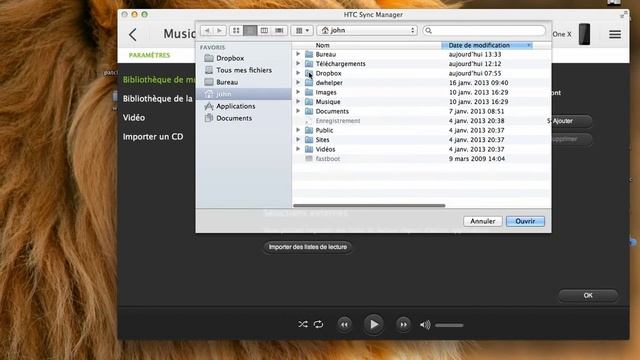Select john home folder in sidebar
The image size is (640, 360).
click(x=244, y=94)
